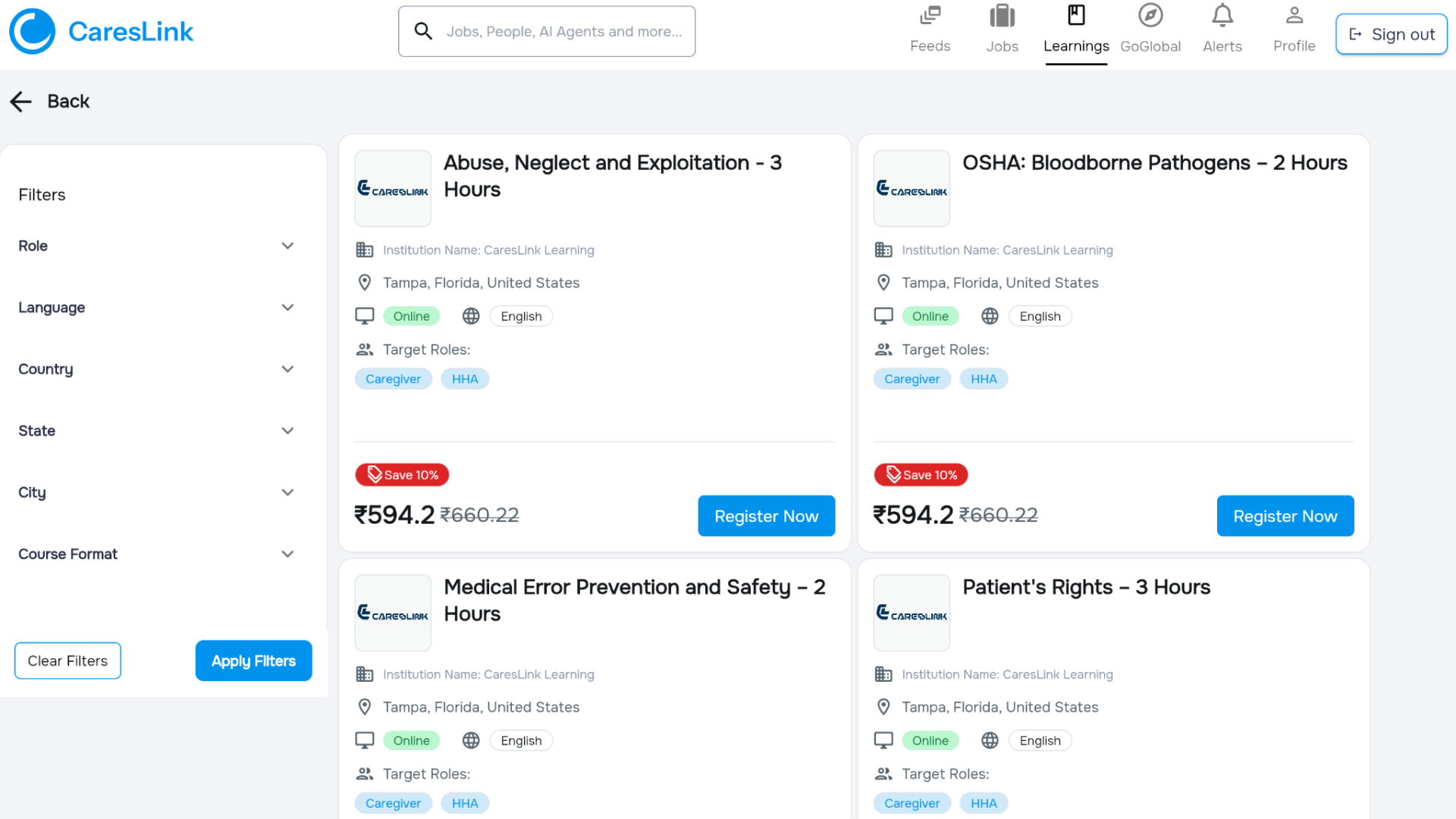This screenshot has width=1456, height=819.
Task: Clear Filters in the sidebar
Action: click(67, 661)
